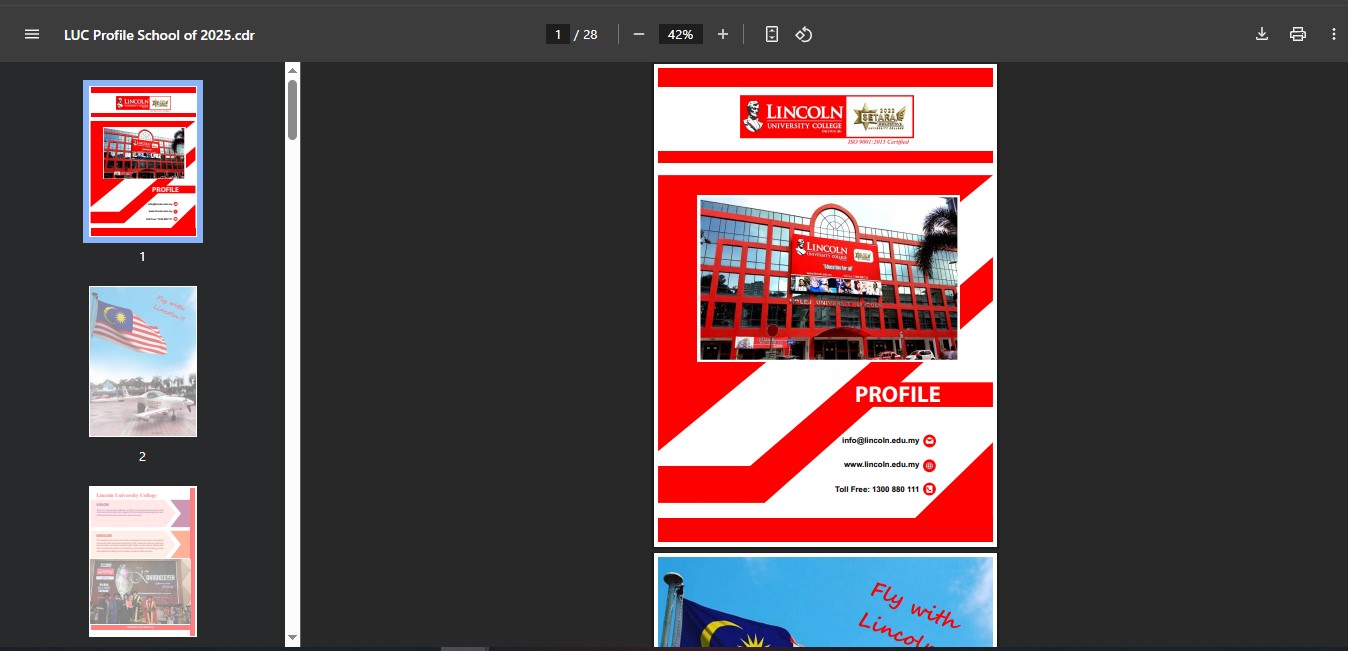Click the info@lincoln.edu.my email text
Screen dimensions: 1348x651
click(881, 440)
